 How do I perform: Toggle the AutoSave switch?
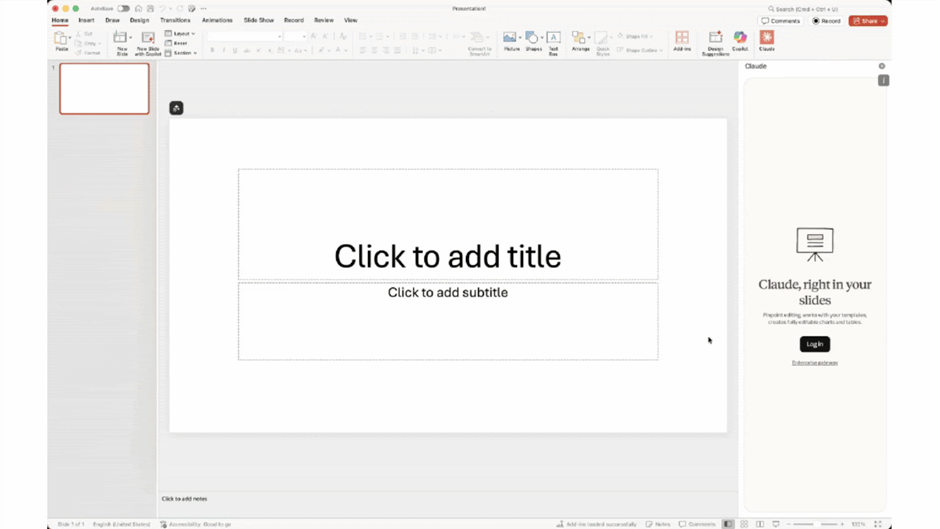(x=123, y=9)
